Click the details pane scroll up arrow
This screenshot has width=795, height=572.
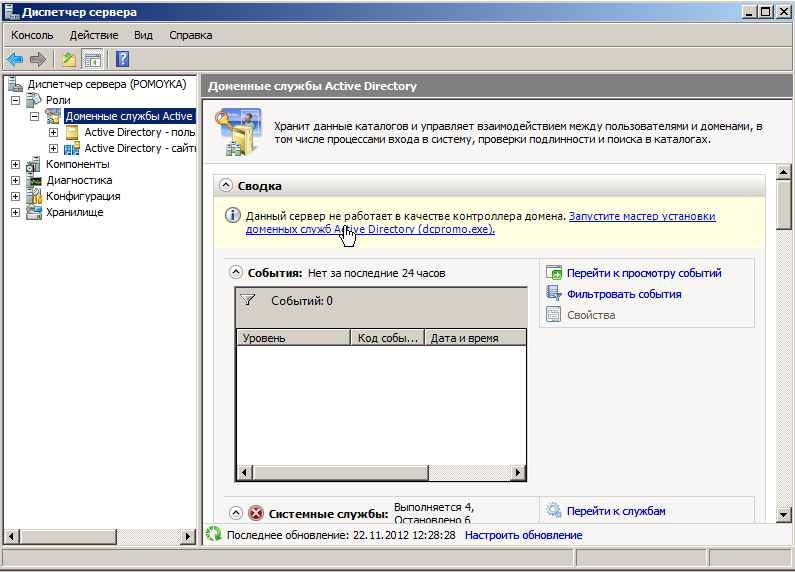click(x=783, y=172)
